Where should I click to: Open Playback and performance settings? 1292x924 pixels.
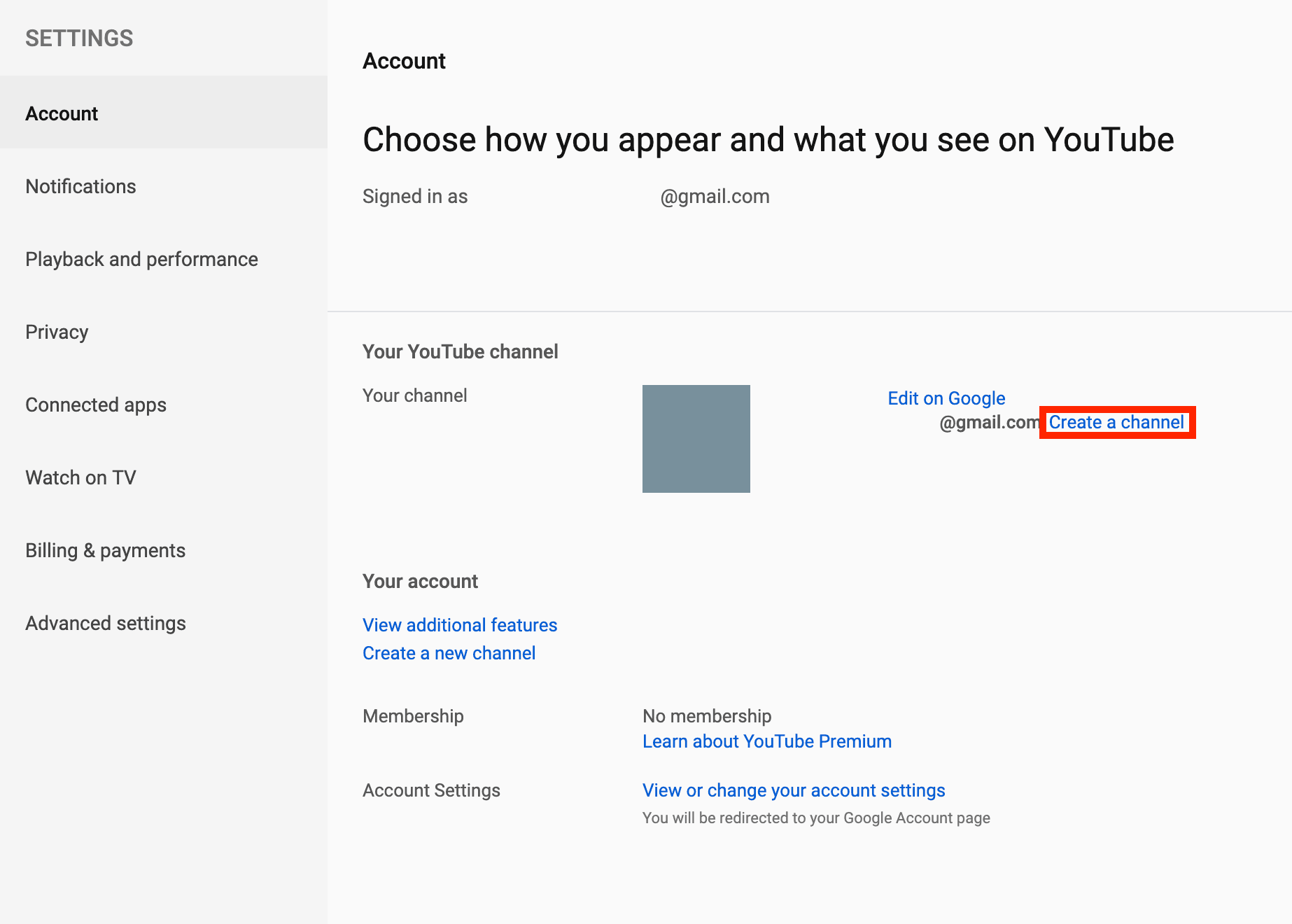tap(141, 259)
